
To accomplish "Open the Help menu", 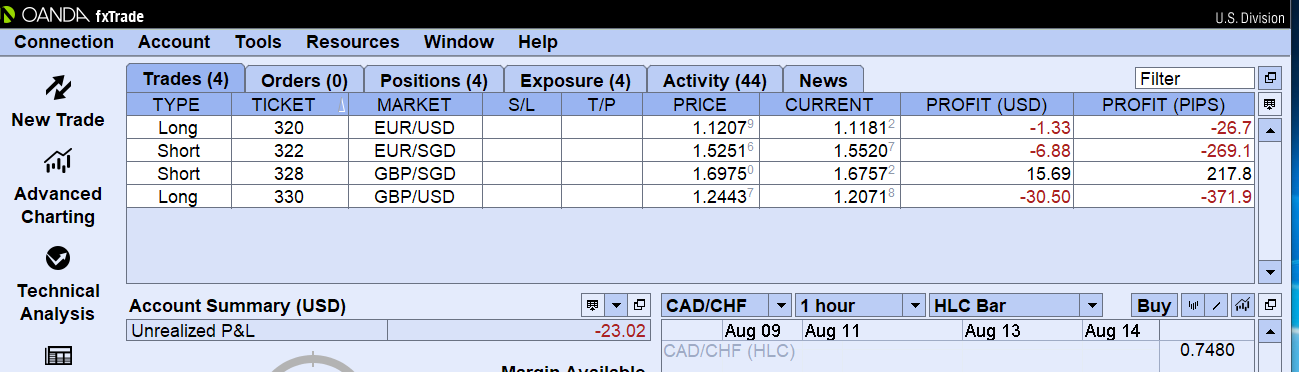I will 538,42.
